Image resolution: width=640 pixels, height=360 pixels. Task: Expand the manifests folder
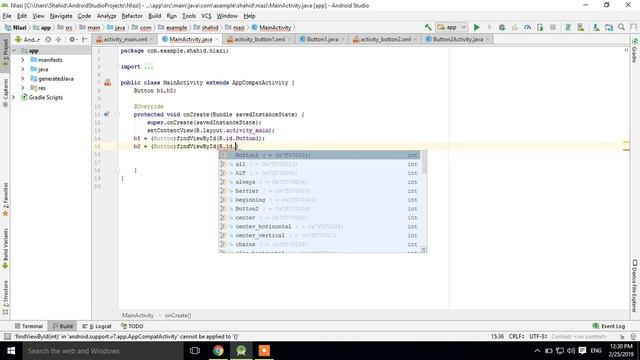coord(22,60)
